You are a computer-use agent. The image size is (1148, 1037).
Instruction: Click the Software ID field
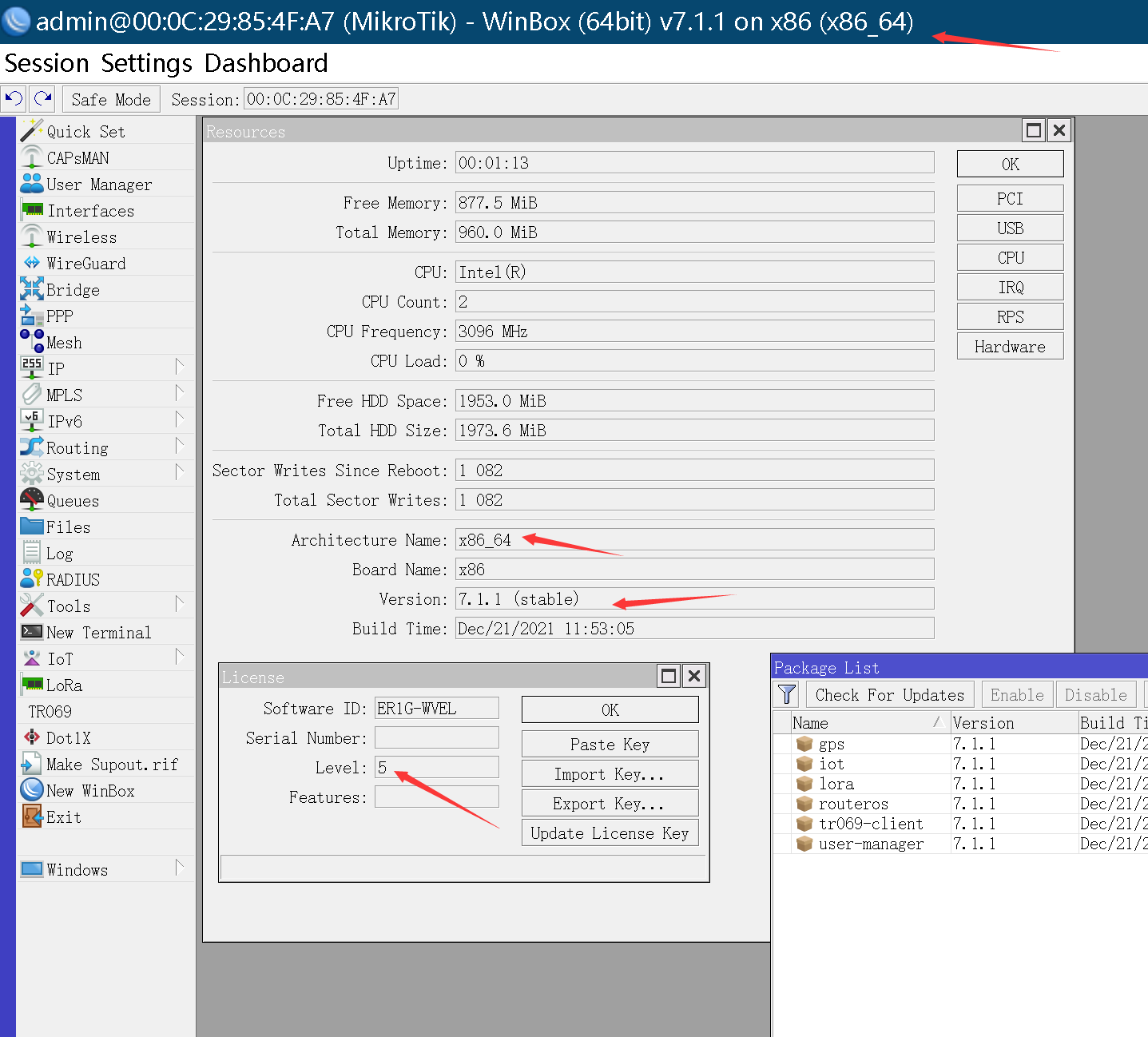pyautogui.click(x=437, y=708)
